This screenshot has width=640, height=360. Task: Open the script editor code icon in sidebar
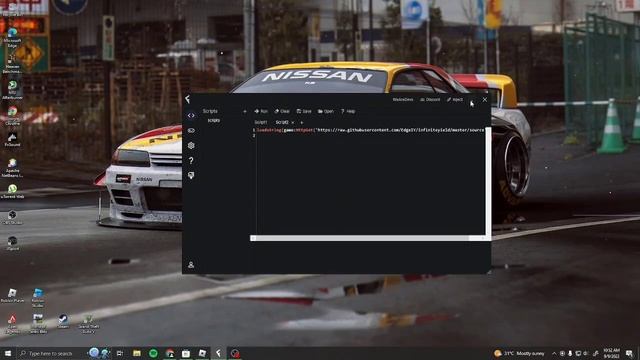191,116
